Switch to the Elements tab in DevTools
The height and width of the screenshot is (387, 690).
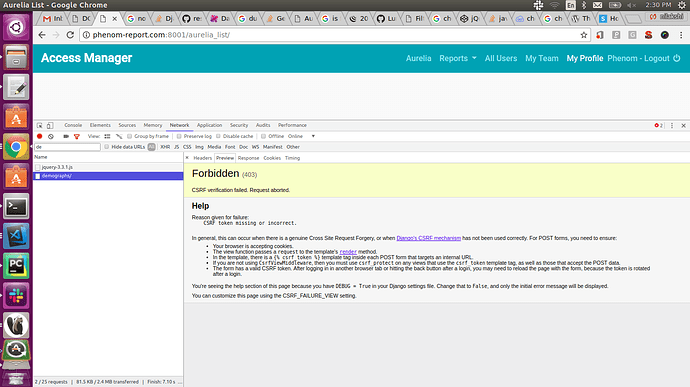(100, 125)
